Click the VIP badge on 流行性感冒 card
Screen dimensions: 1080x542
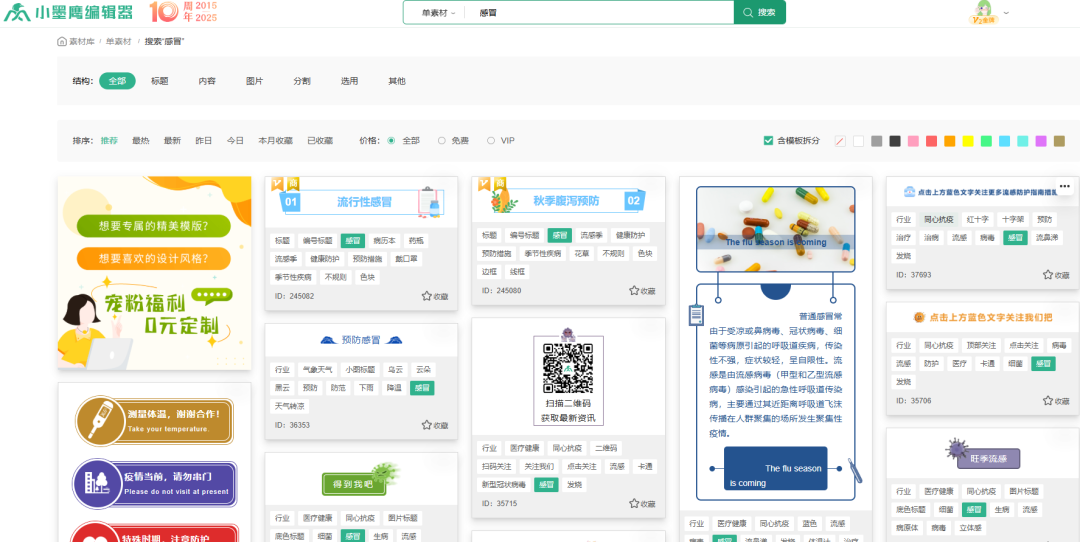277,183
